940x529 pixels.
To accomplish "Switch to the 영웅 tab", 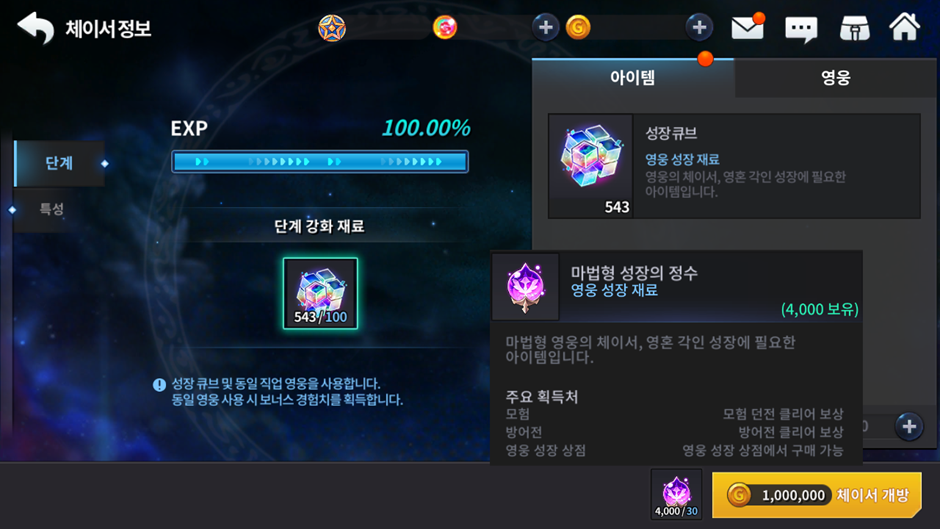I will click(x=836, y=77).
